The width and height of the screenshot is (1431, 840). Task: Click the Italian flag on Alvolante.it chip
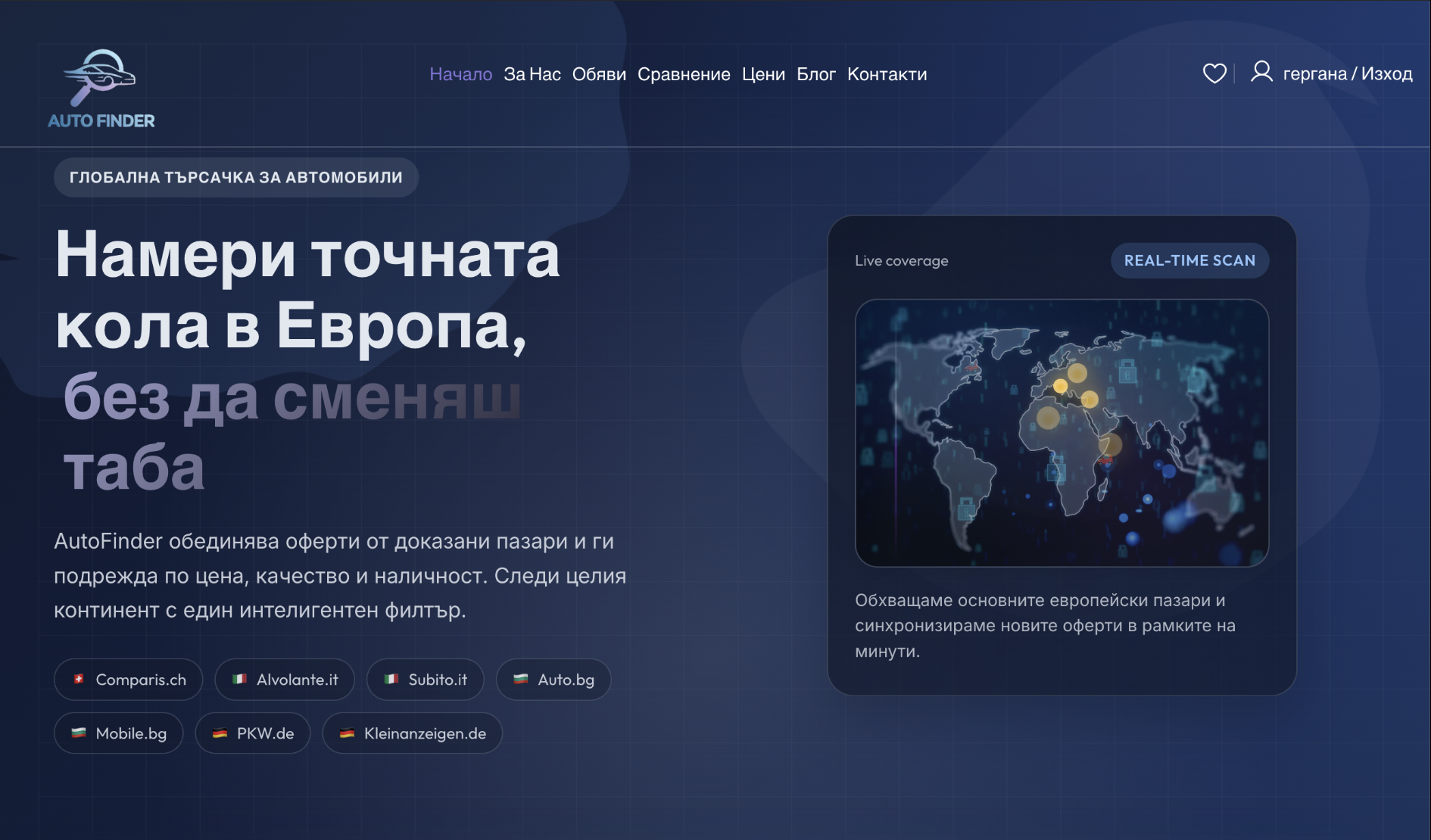point(239,679)
